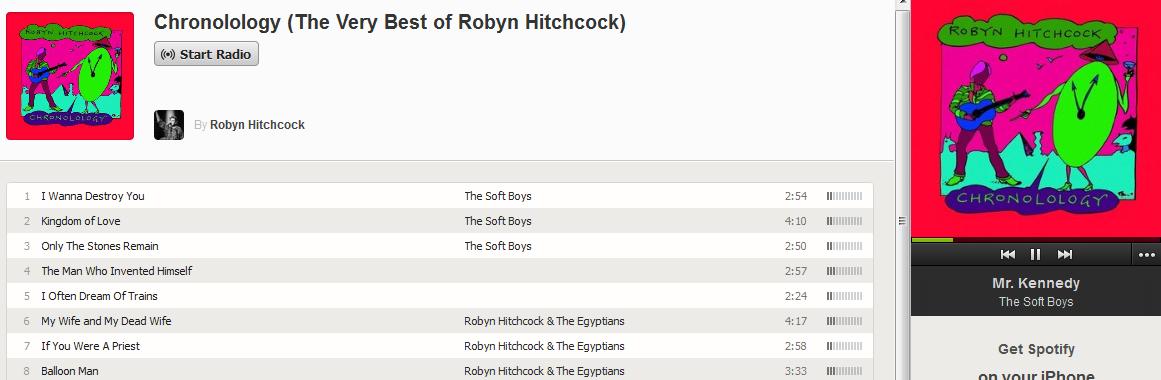Open Robyn Hitchcock & The Egyptians on track 6
The width and height of the screenshot is (1161, 380).
click(x=544, y=321)
